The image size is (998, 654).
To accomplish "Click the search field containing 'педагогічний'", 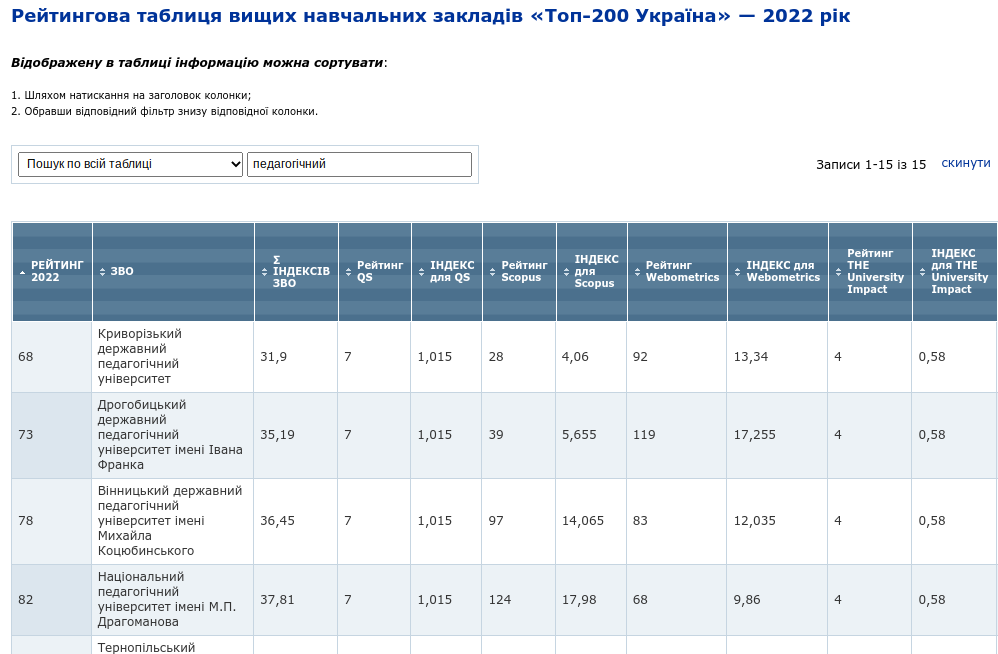I will [x=359, y=164].
